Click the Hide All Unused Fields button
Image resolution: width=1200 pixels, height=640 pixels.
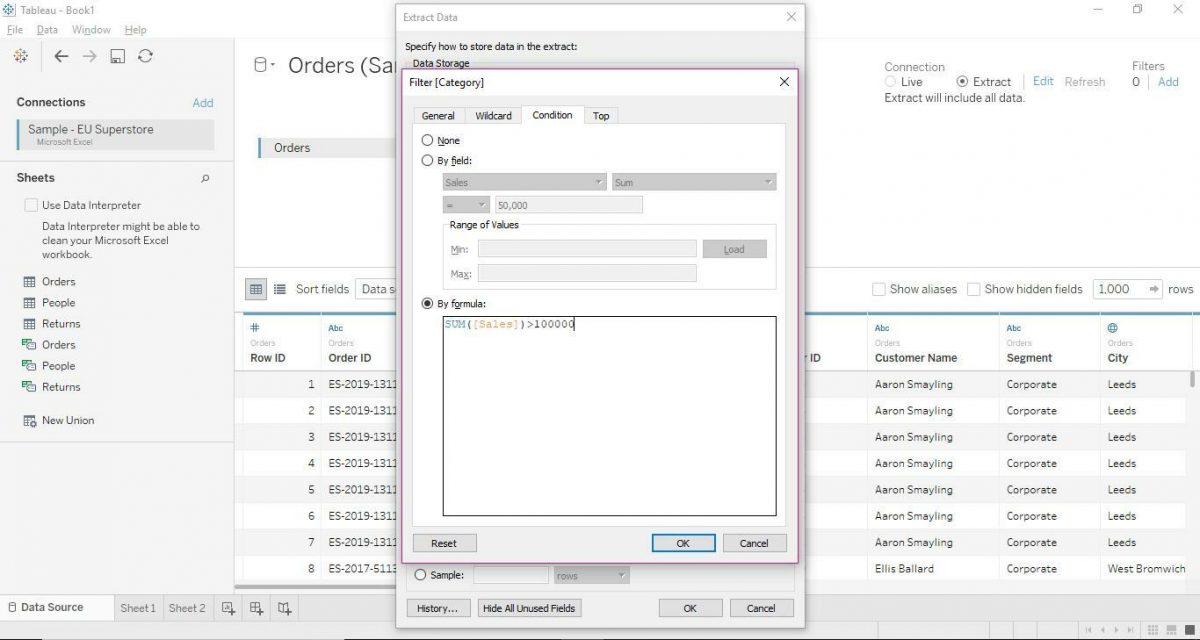point(529,607)
